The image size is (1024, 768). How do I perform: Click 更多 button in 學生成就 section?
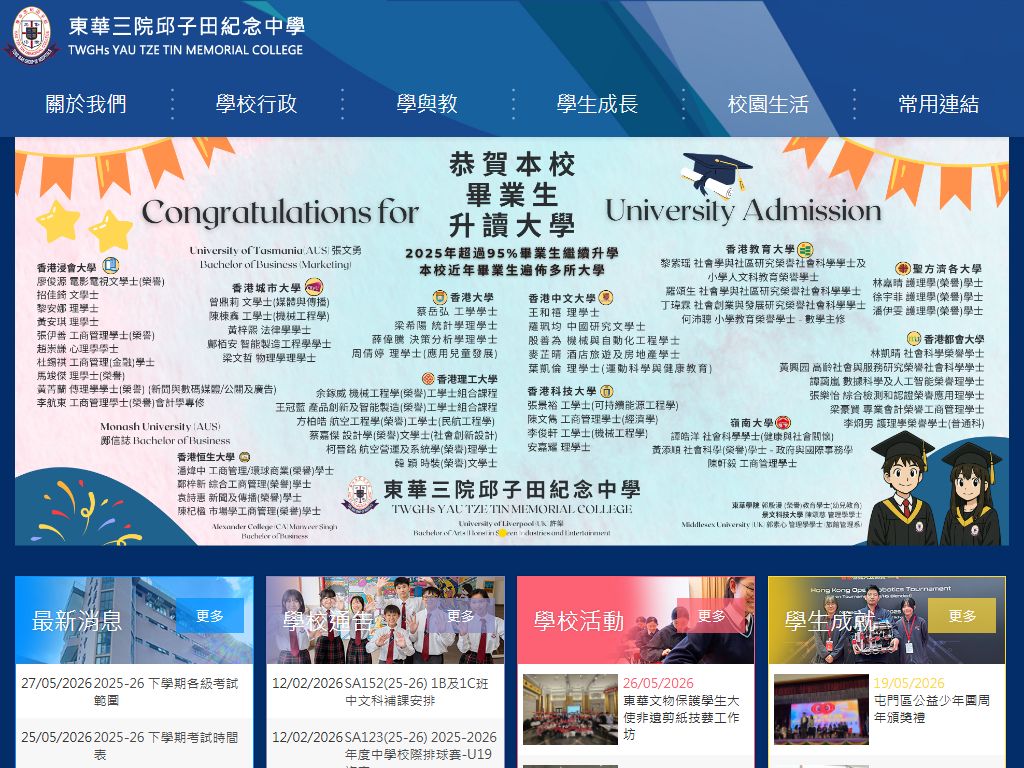pyautogui.click(x=962, y=616)
